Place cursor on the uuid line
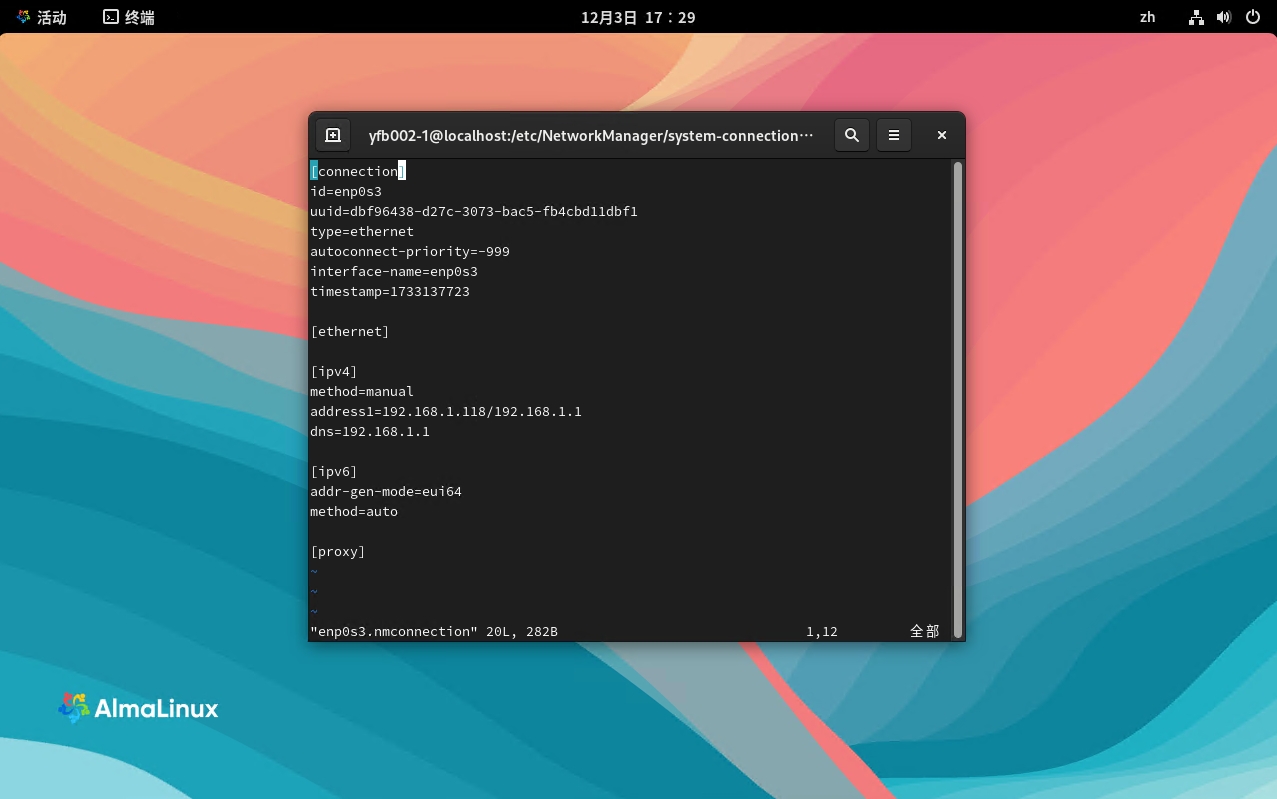1277x799 pixels. pyautogui.click(x=473, y=212)
